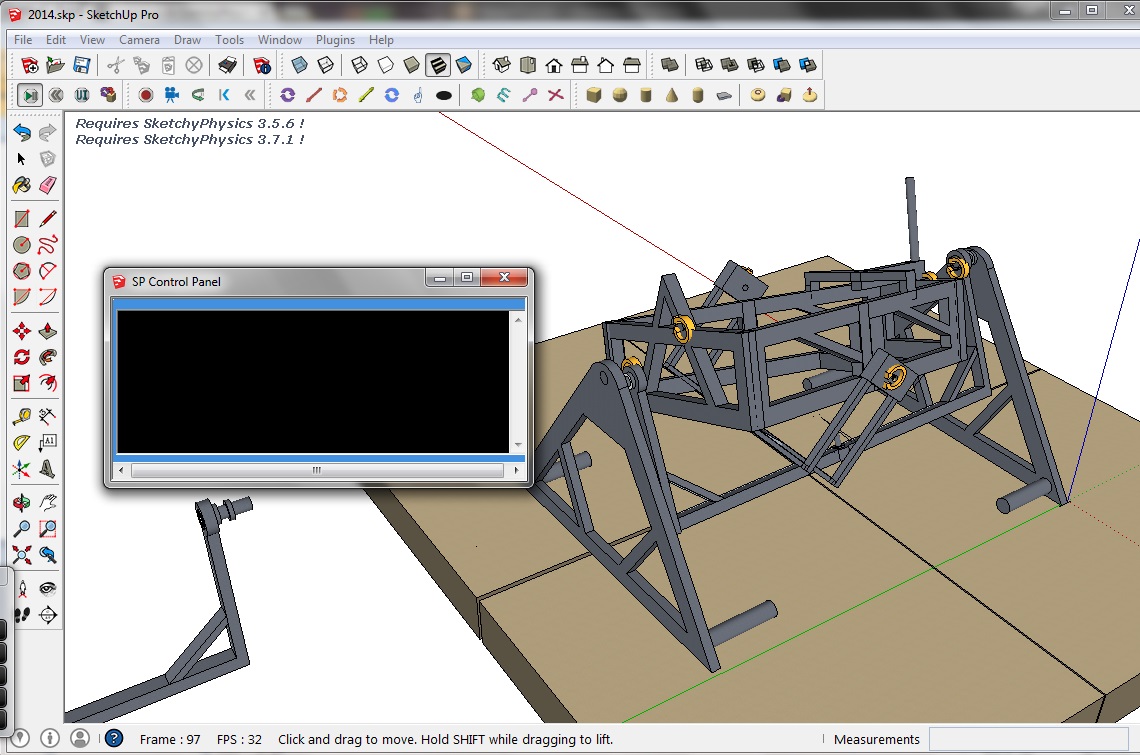Click the status bar help button
Image resolution: width=1140 pixels, height=755 pixels.
pos(114,739)
